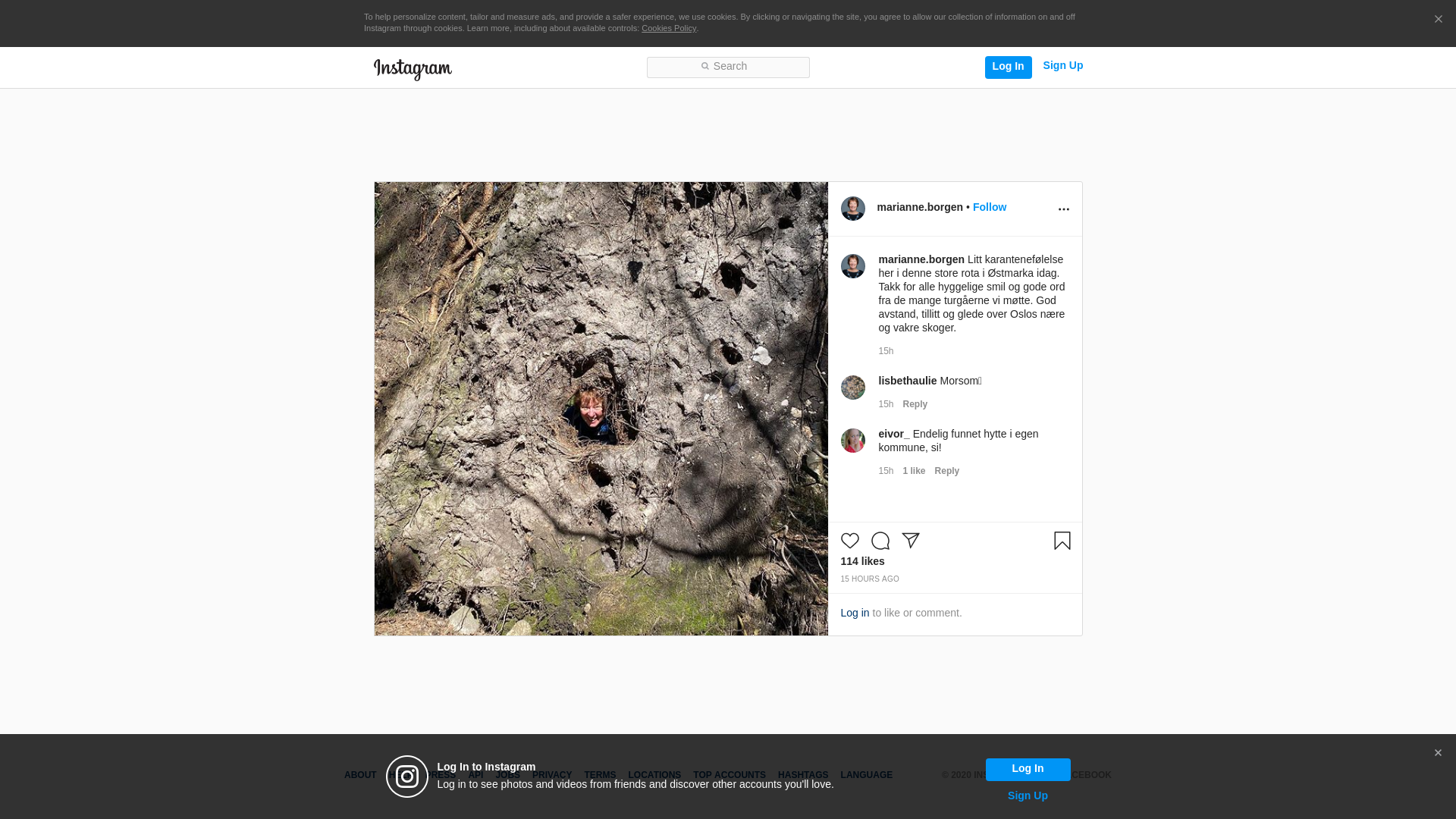This screenshot has height=819, width=1456.
Task: Click the search magnifier icon
Action: [704, 67]
